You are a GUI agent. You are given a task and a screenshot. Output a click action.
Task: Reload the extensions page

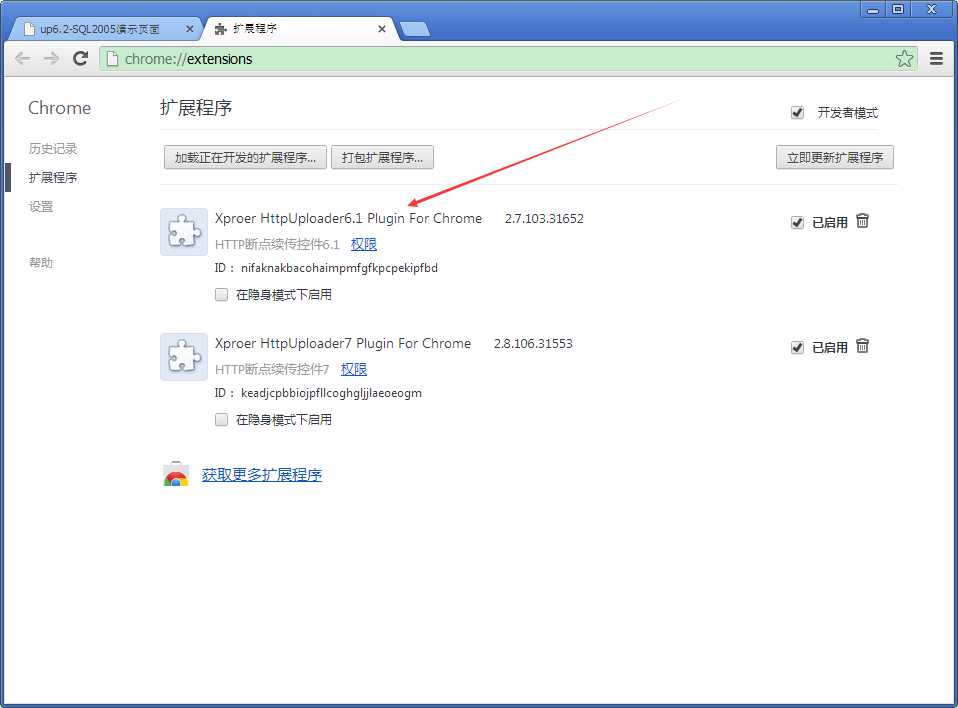click(80, 59)
